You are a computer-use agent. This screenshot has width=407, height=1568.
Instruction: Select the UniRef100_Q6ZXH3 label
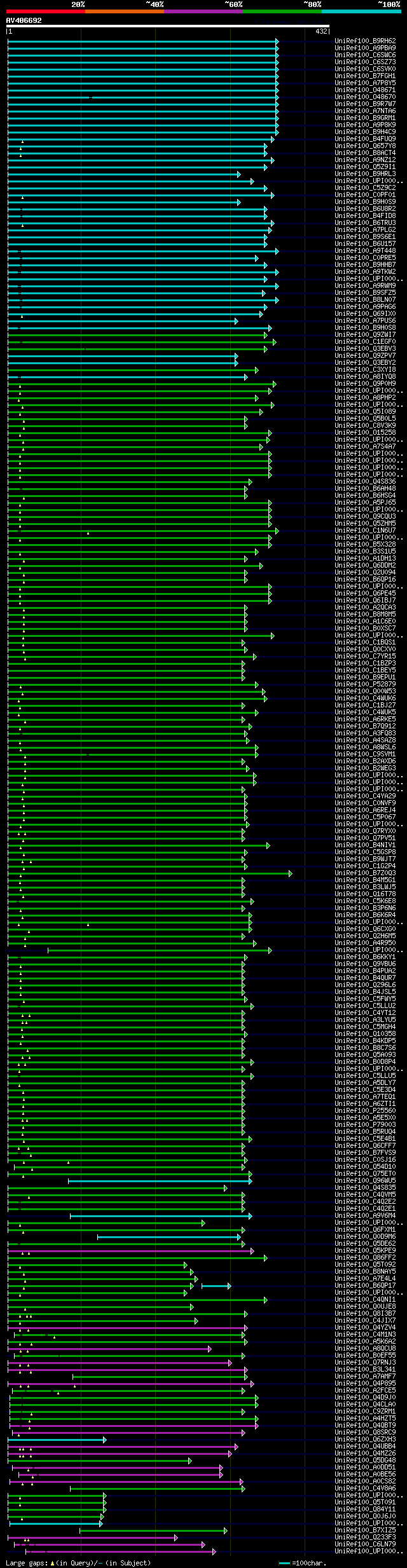365,1440
